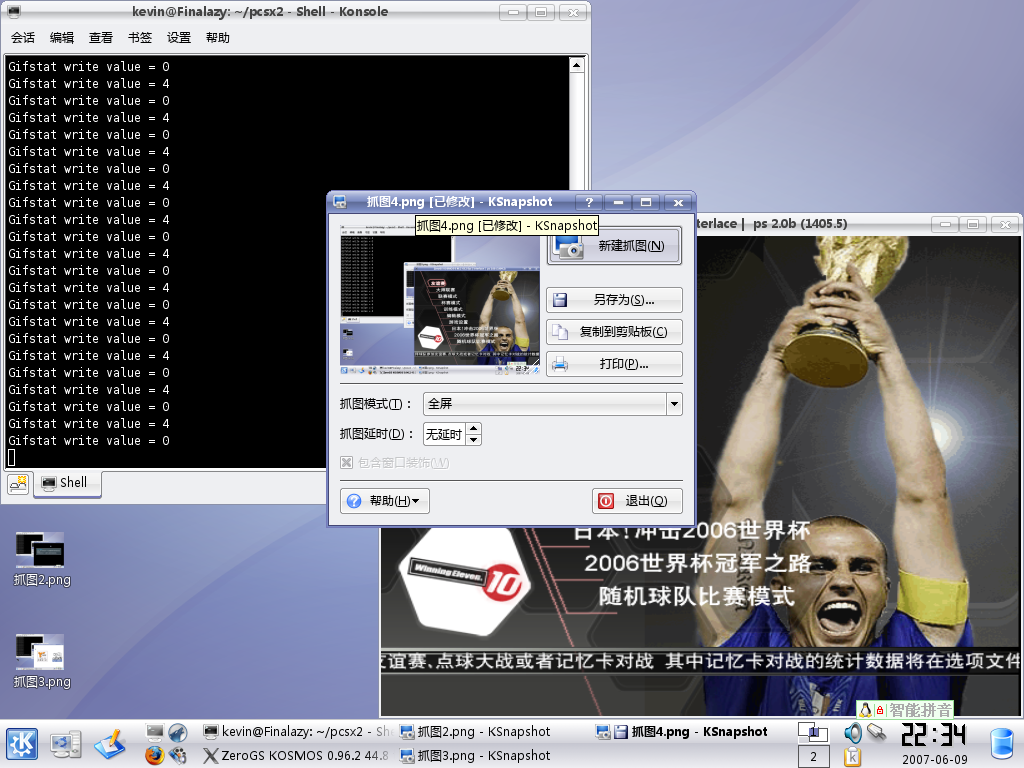The width and height of the screenshot is (1024, 768).
Task: Open the 设置 menu in Konsole
Action: tap(179, 38)
